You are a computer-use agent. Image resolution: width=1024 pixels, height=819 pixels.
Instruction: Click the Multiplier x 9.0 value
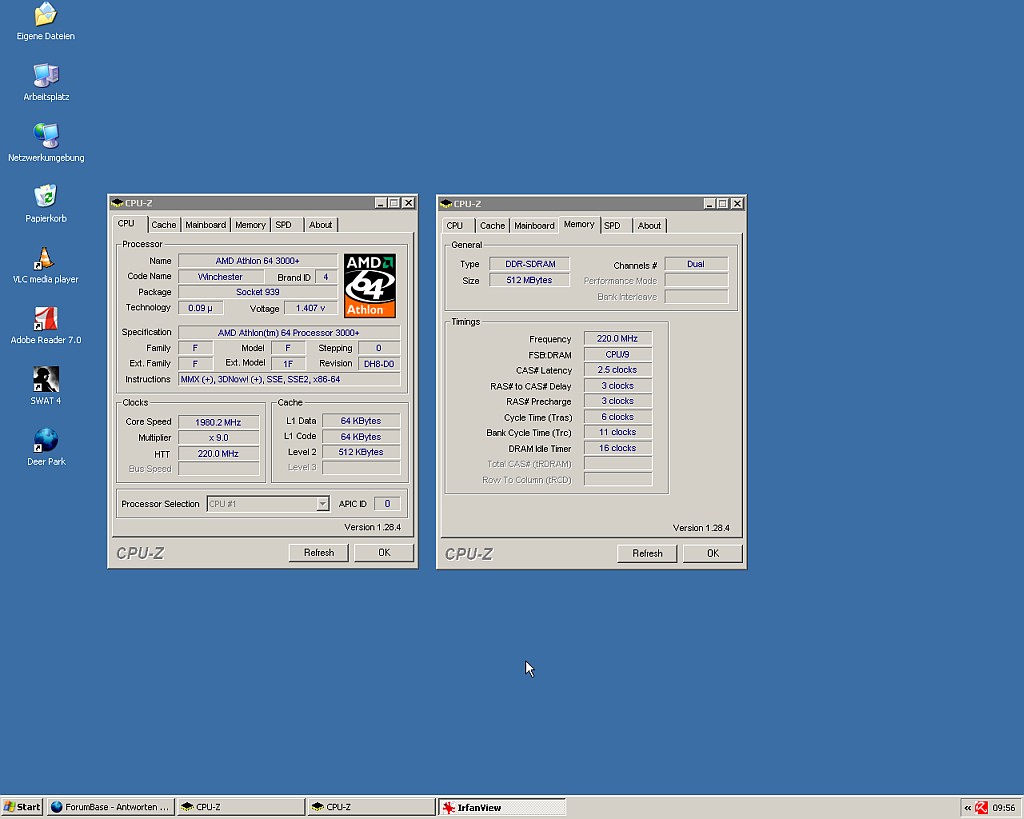click(218, 438)
